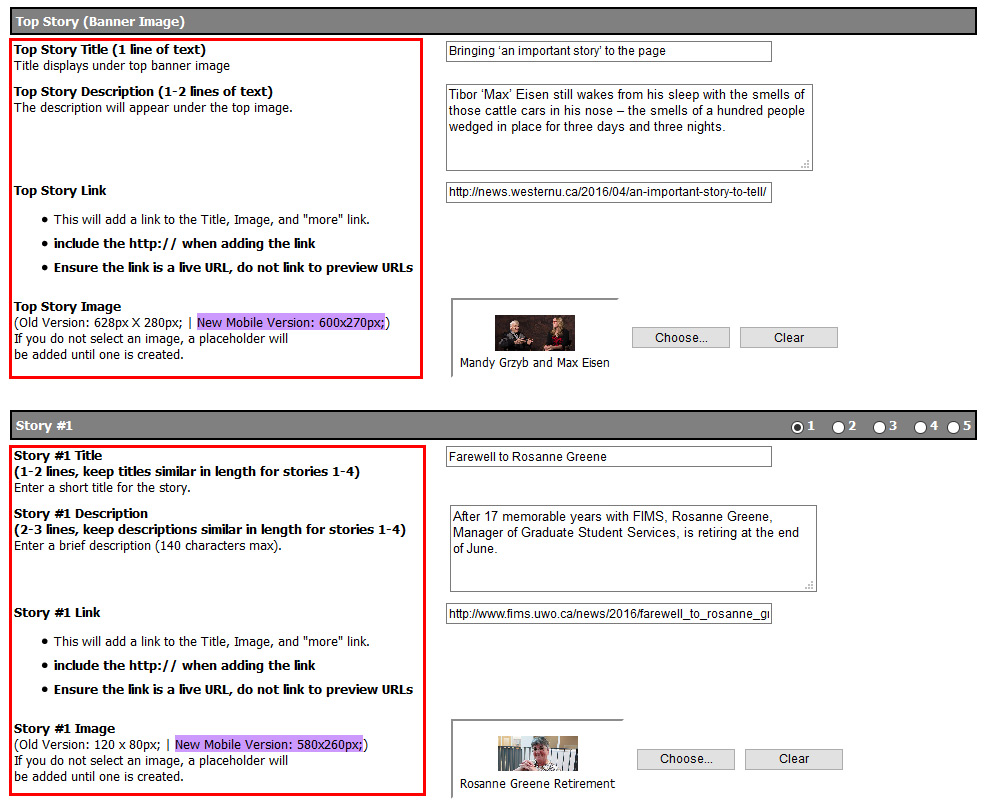Select radio button 2 in Story #1 header
989x800 pixels.
click(838, 427)
